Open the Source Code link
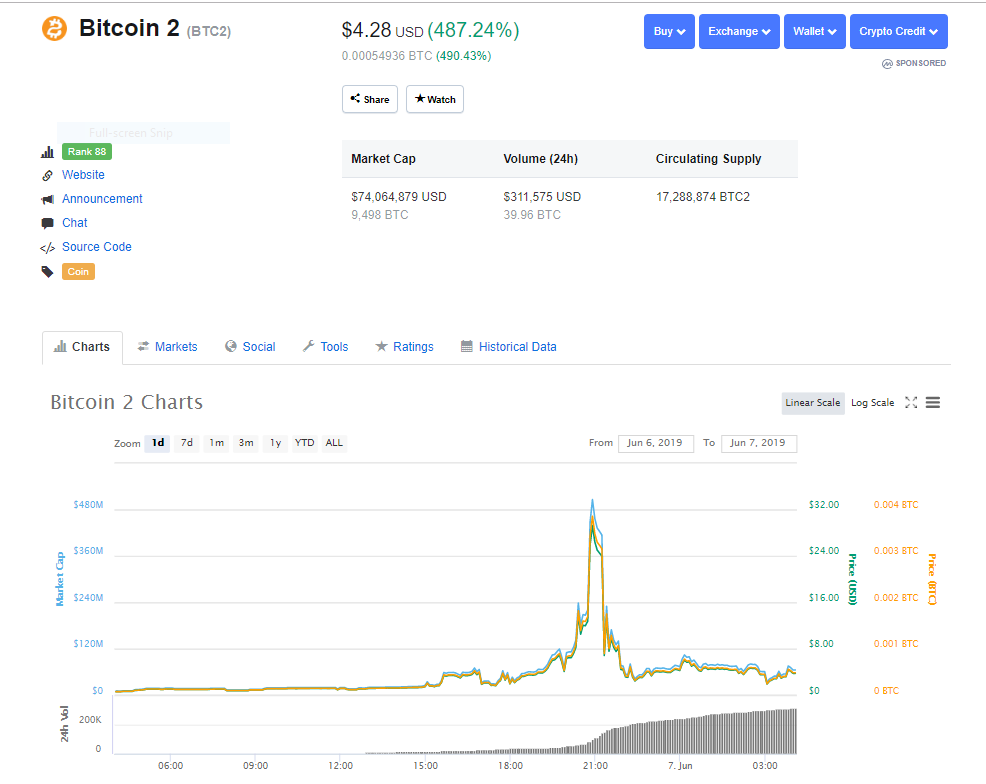This screenshot has height=784, width=986. point(97,246)
